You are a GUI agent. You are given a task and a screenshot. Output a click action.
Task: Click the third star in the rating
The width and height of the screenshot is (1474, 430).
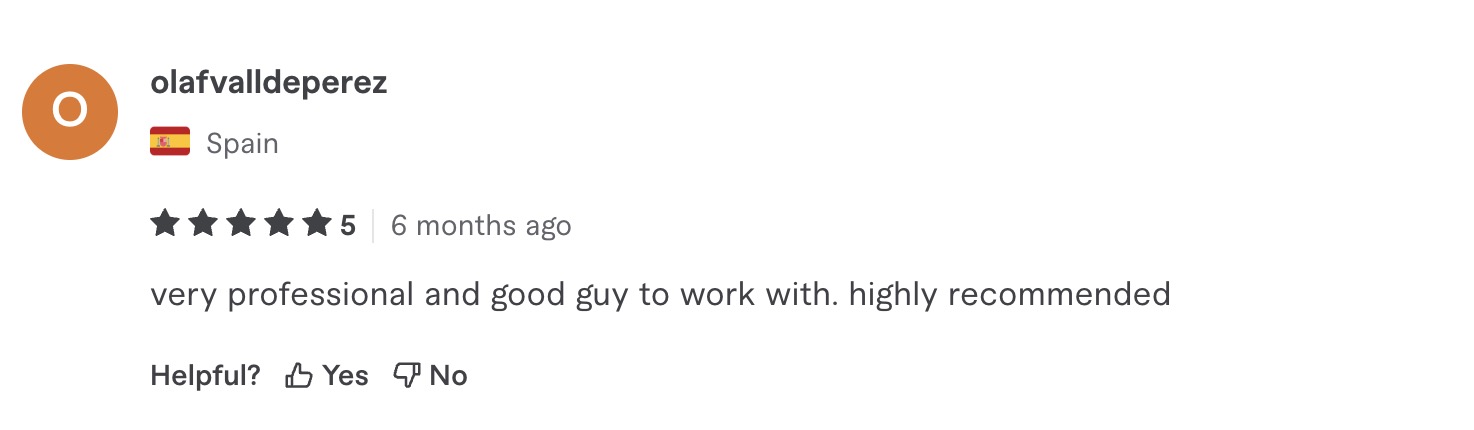click(241, 224)
